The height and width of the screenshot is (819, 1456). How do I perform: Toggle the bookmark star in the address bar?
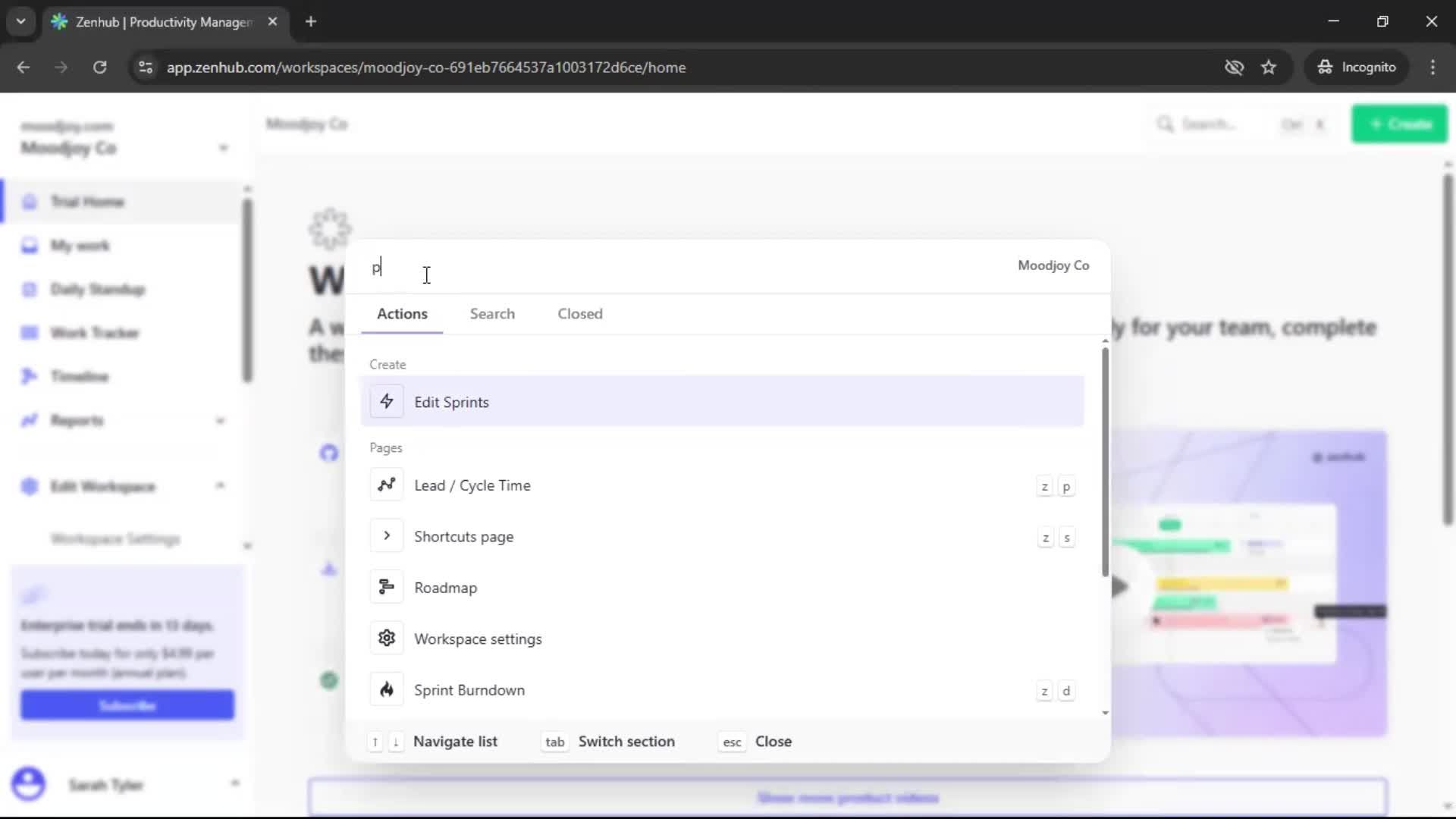[1269, 67]
